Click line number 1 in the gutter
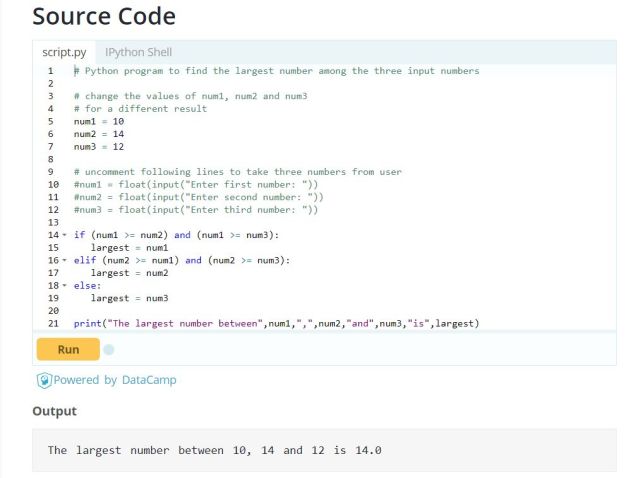The height and width of the screenshot is (478, 640). point(50,71)
